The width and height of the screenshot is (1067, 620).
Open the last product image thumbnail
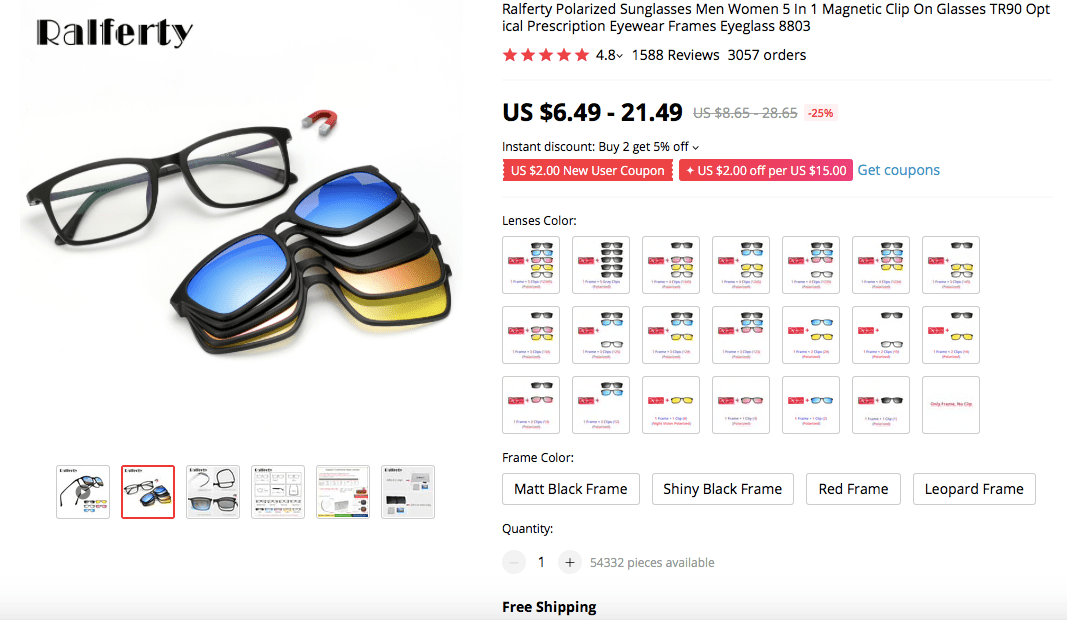[x=407, y=491]
